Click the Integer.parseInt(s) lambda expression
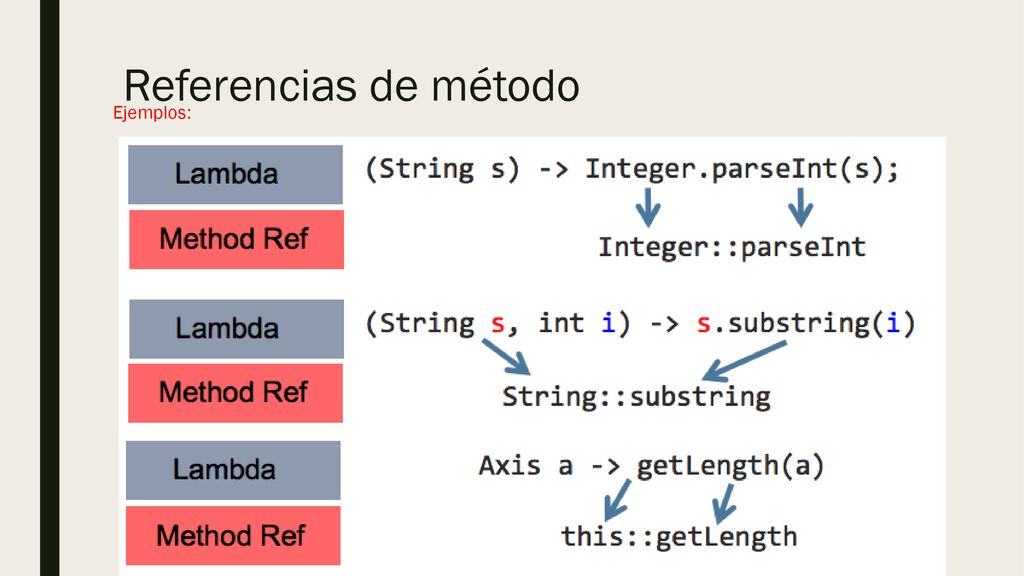 [x=742, y=170]
